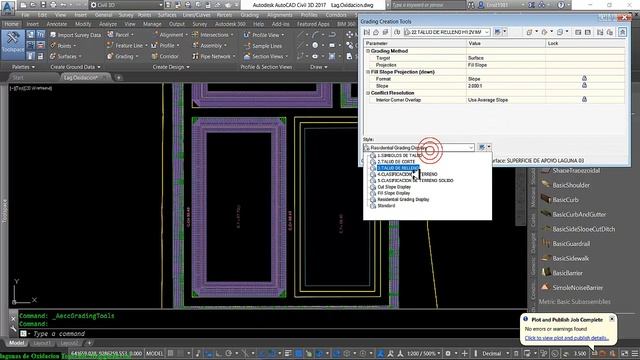Click the Intersections tool
The image size is (640, 360).
pos(213,35)
